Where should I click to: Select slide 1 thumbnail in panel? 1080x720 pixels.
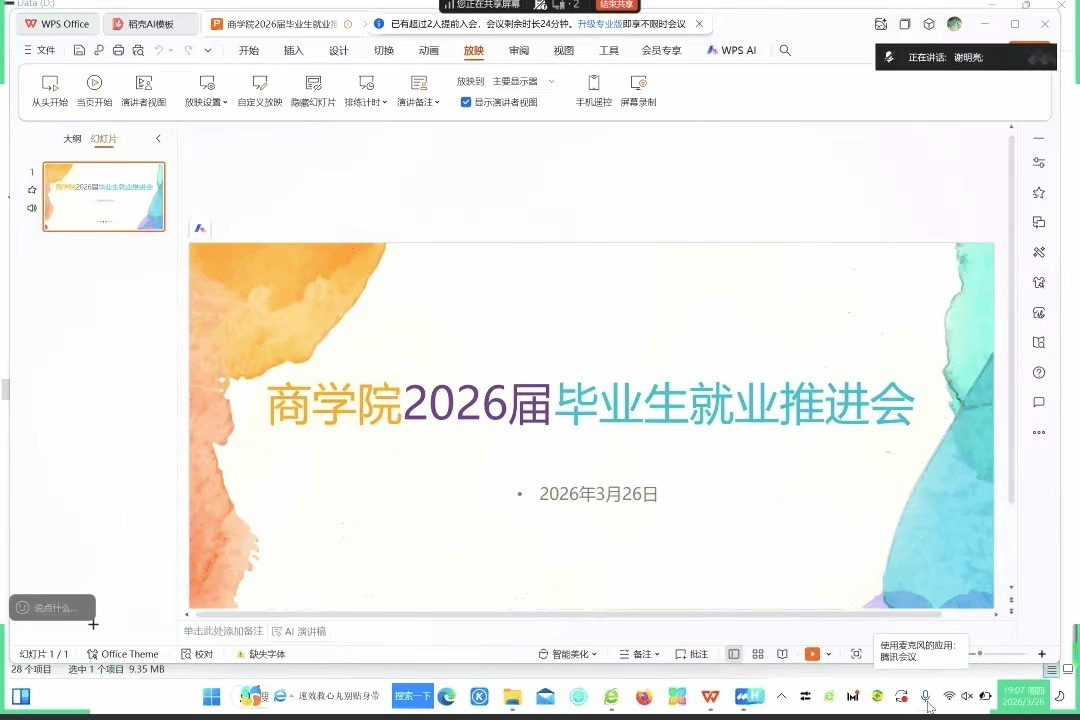[x=104, y=197]
